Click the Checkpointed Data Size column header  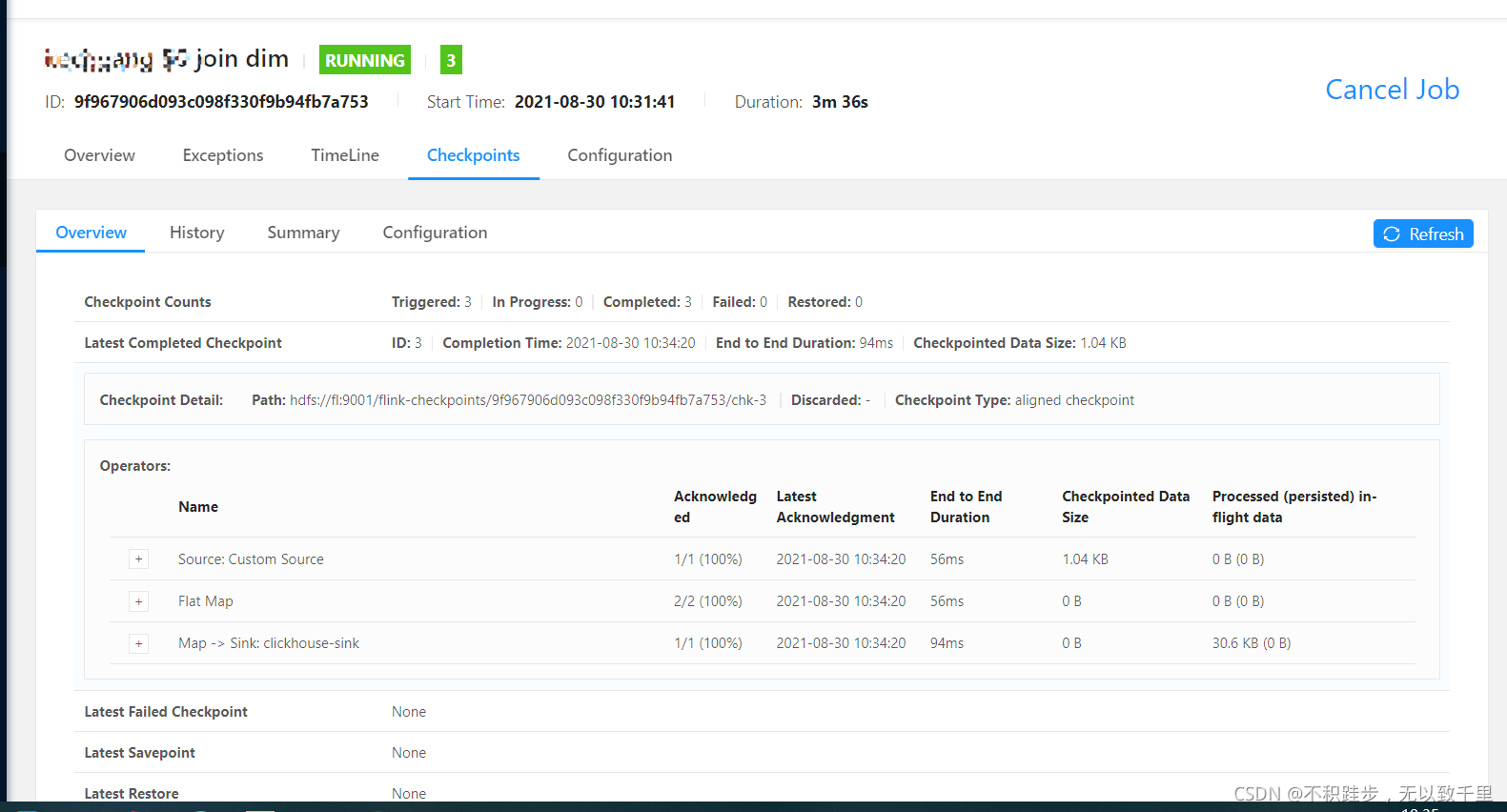pyautogui.click(x=1126, y=507)
